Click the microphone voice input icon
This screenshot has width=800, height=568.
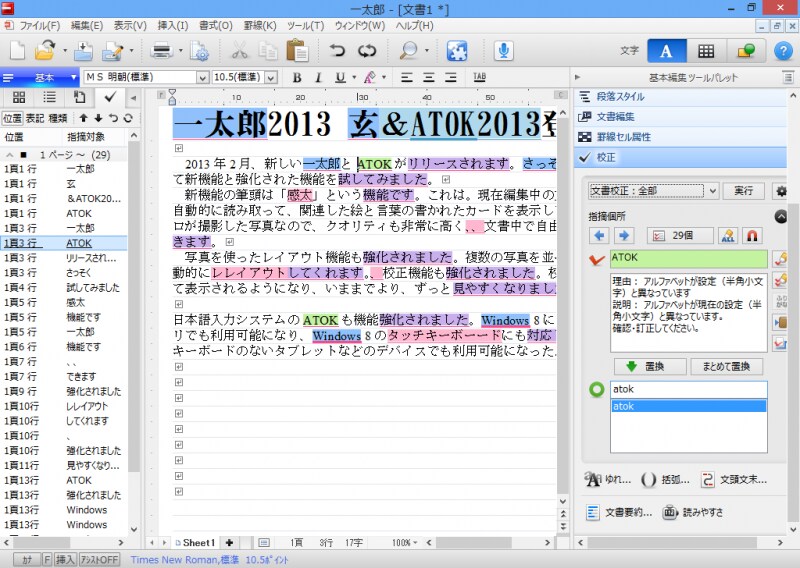coord(504,51)
